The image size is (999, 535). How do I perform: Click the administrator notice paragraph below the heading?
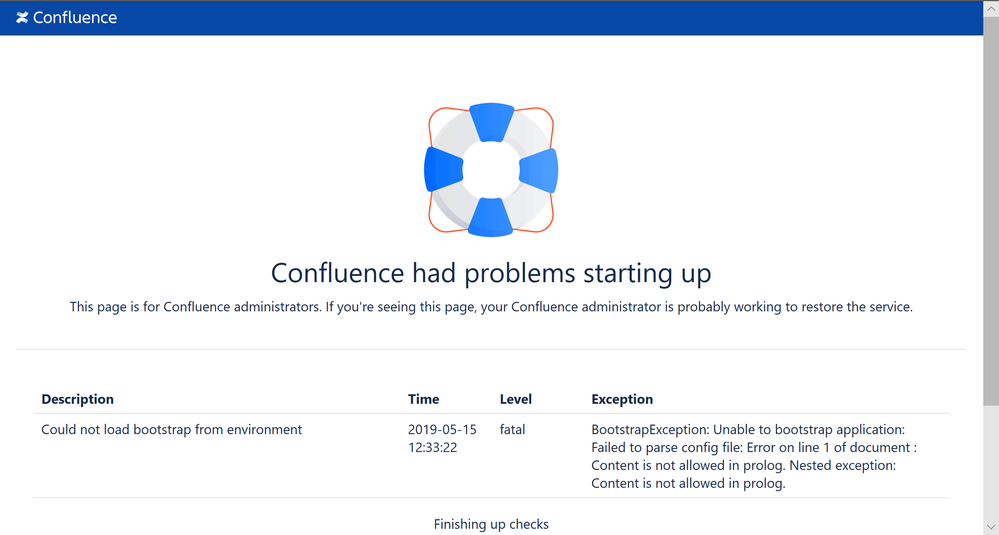click(491, 307)
